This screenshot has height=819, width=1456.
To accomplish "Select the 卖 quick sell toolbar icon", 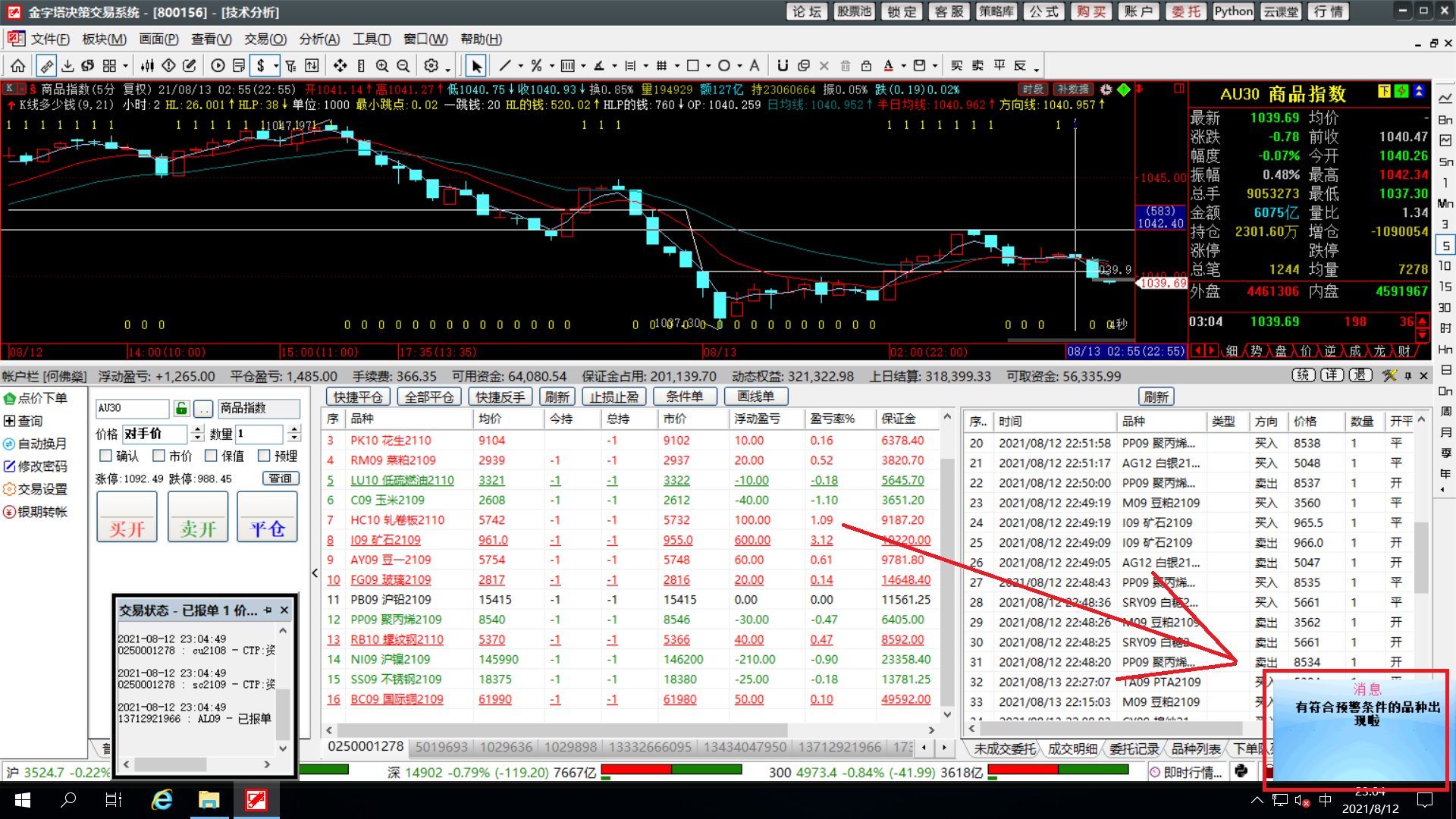I will (x=978, y=66).
